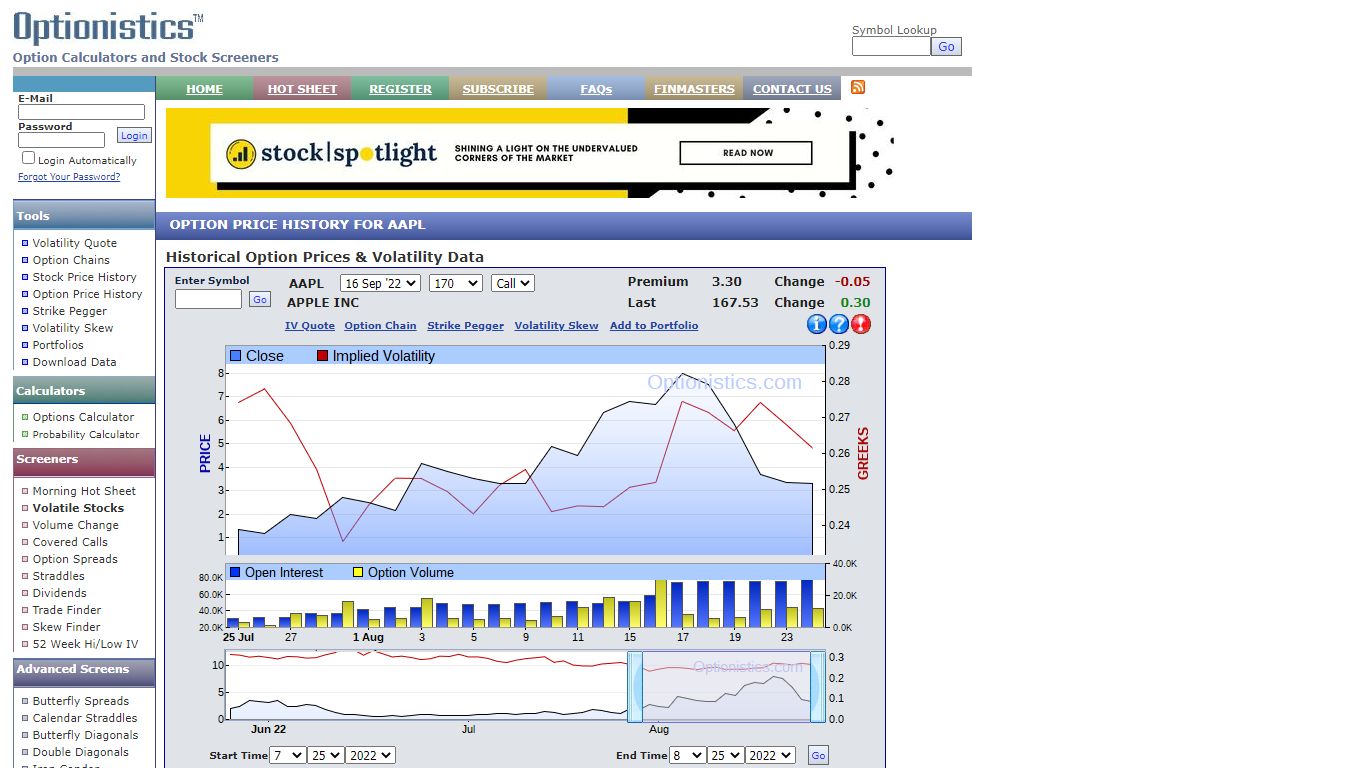This screenshot has height=768, width=1366.
Task: Open the FAQs tab
Action: (x=596, y=89)
